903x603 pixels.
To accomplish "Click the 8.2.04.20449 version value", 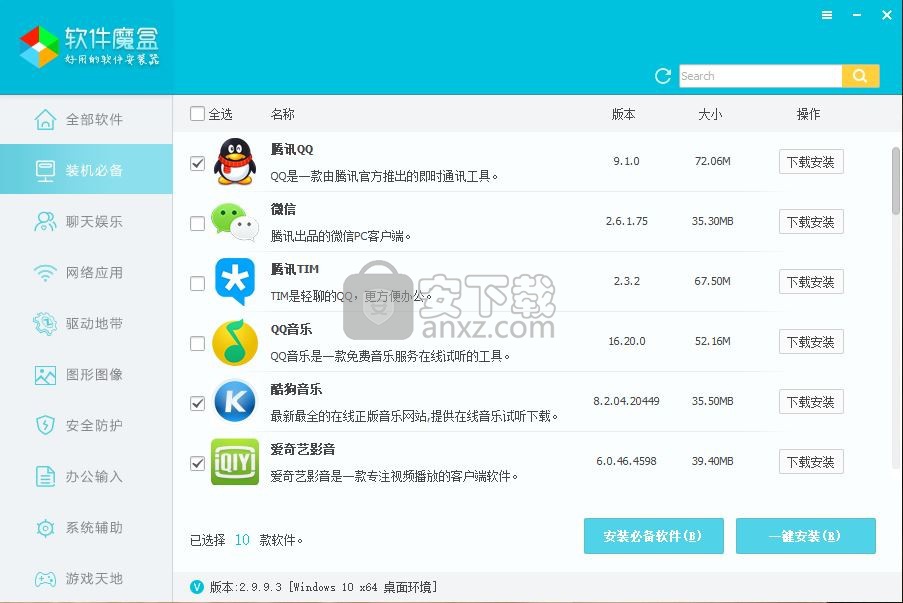I will point(627,401).
